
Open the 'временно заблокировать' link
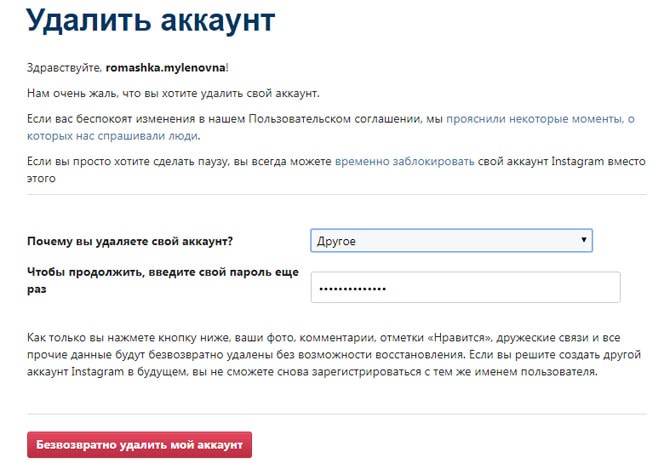click(404, 161)
